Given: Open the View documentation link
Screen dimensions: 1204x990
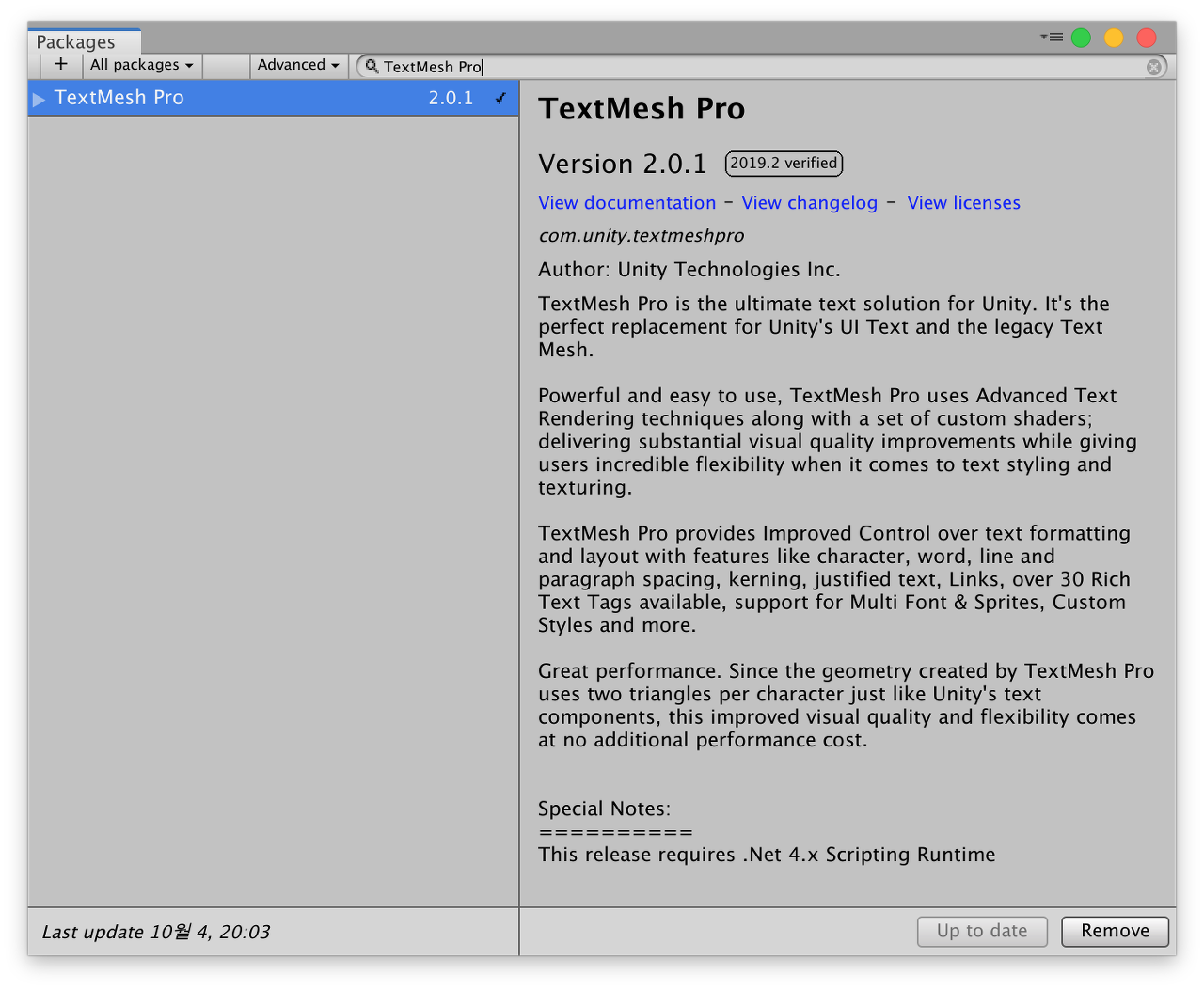Looking at the screenshot, I should (x=626, y=203).
